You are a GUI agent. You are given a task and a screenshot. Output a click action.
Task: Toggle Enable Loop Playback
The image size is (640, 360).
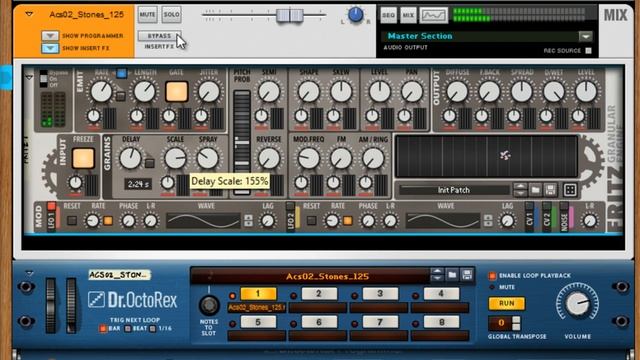click(492, 276)
